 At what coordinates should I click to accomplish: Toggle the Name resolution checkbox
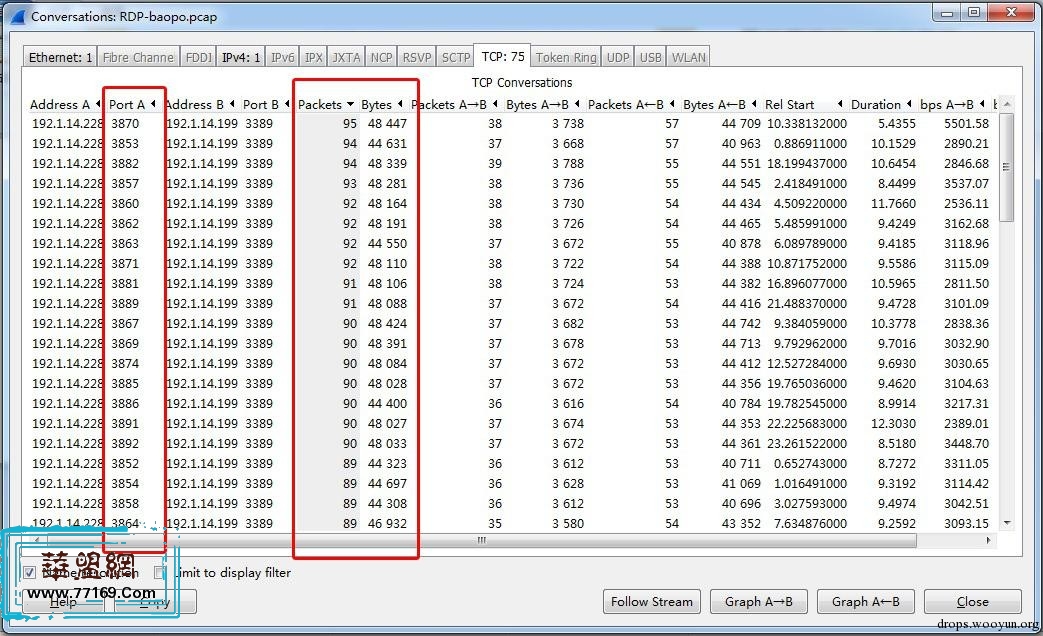coord(30,573)
